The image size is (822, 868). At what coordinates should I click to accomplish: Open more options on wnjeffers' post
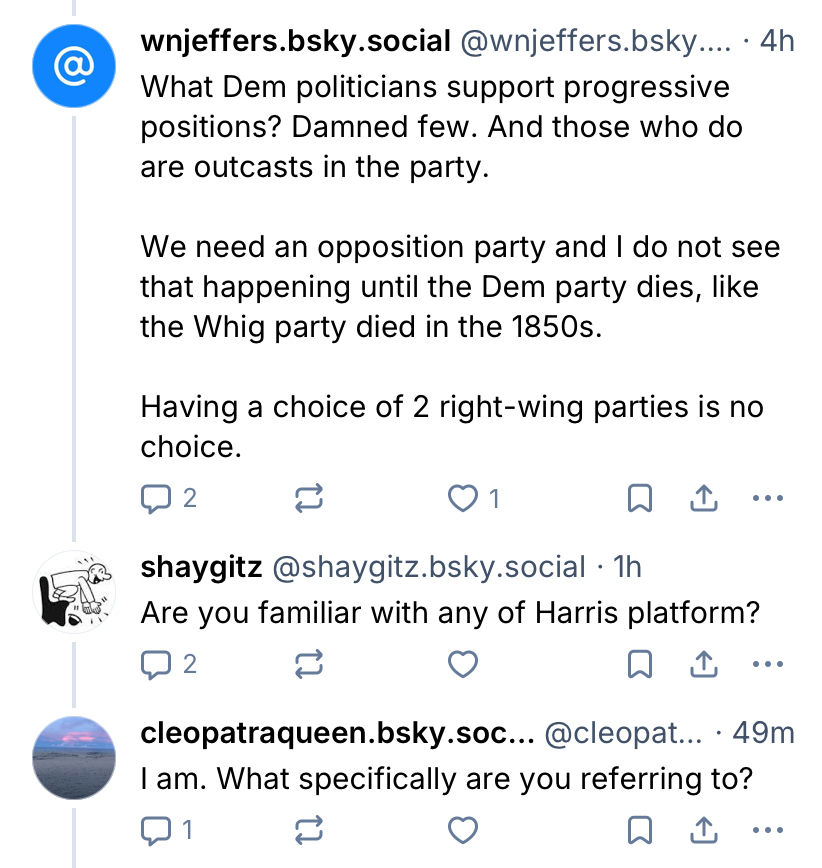pyautogui.click(x=767, y=497)
